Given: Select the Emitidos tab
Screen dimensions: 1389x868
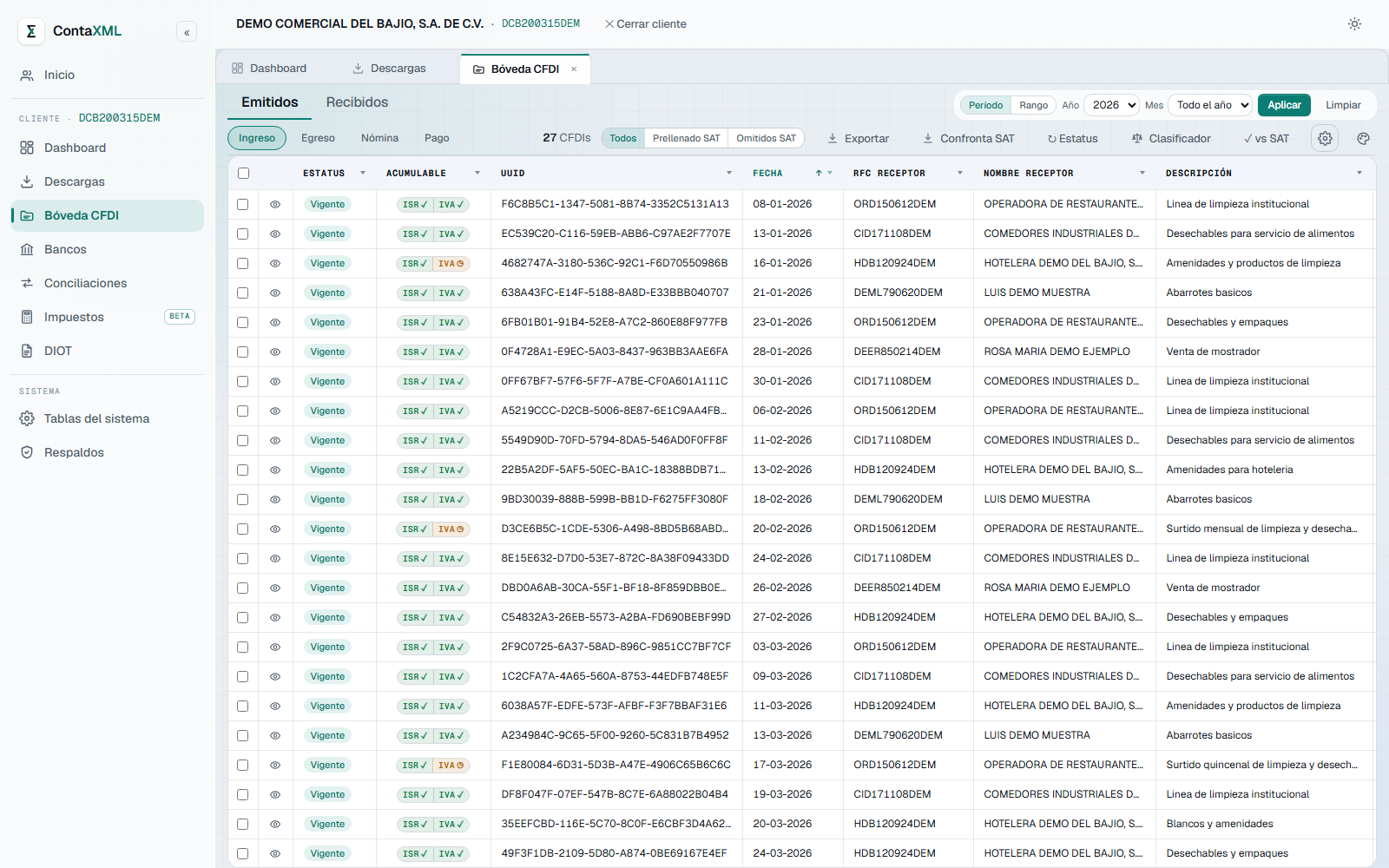Looking at the screenshot, I should pos(270,102).
